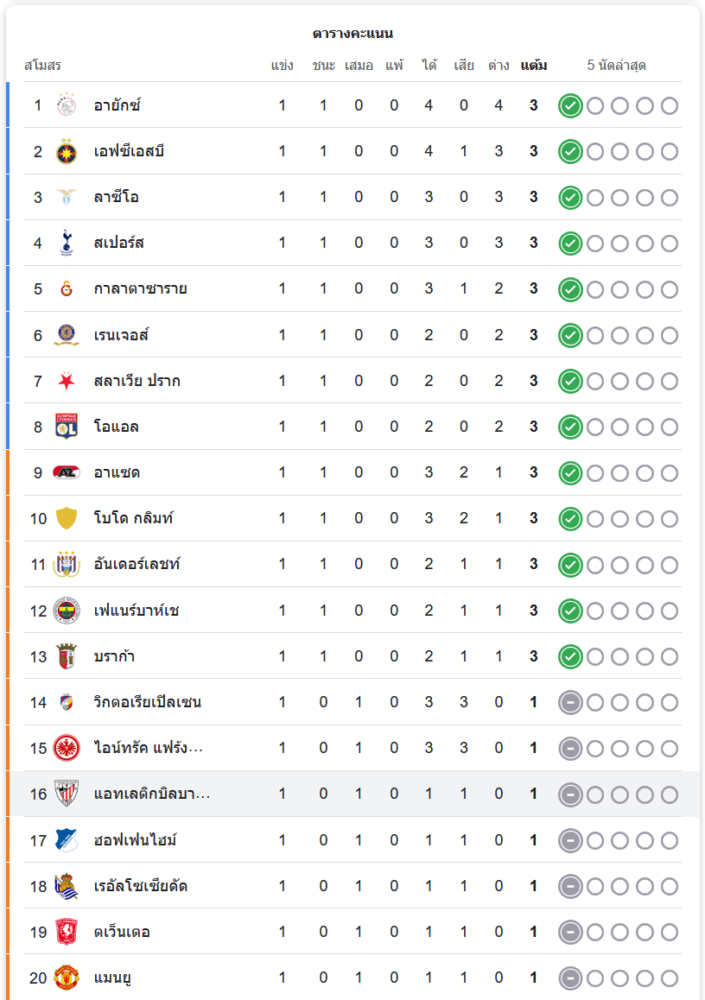Click Viktoria Plzeň's grey draw indicator
Image resolution: width=705 pixels, height=1000 pixels.
(570, 702)
